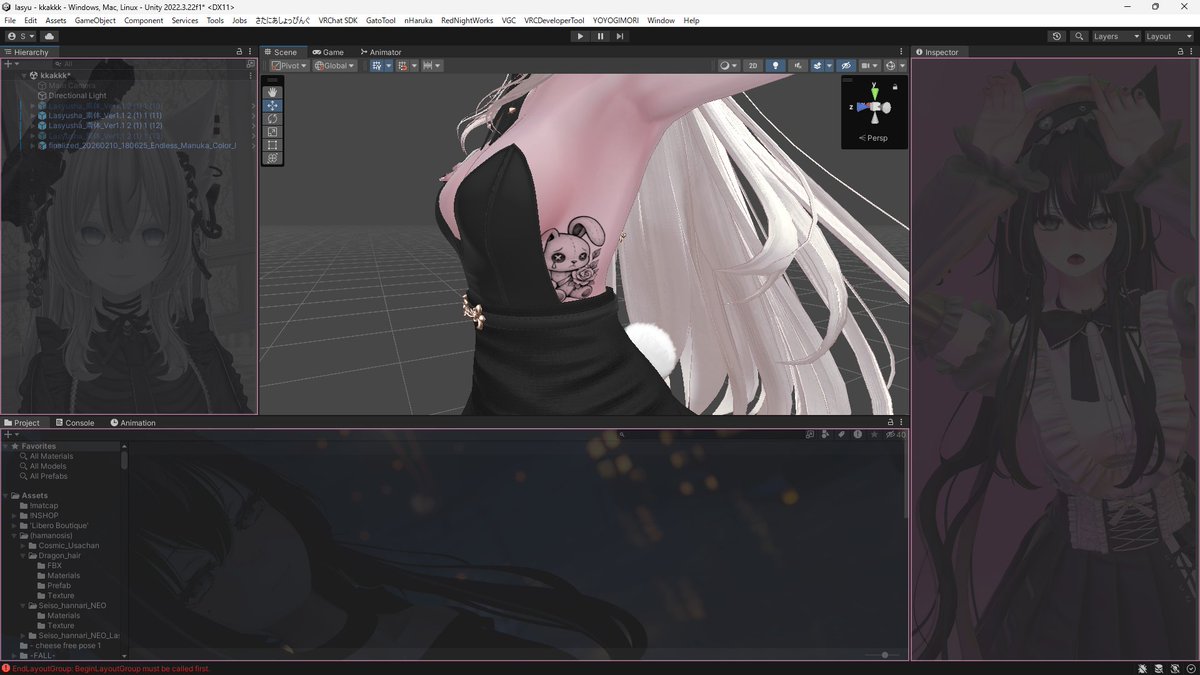
Task: Open the GameObject menu
Action: click(95, 20)
